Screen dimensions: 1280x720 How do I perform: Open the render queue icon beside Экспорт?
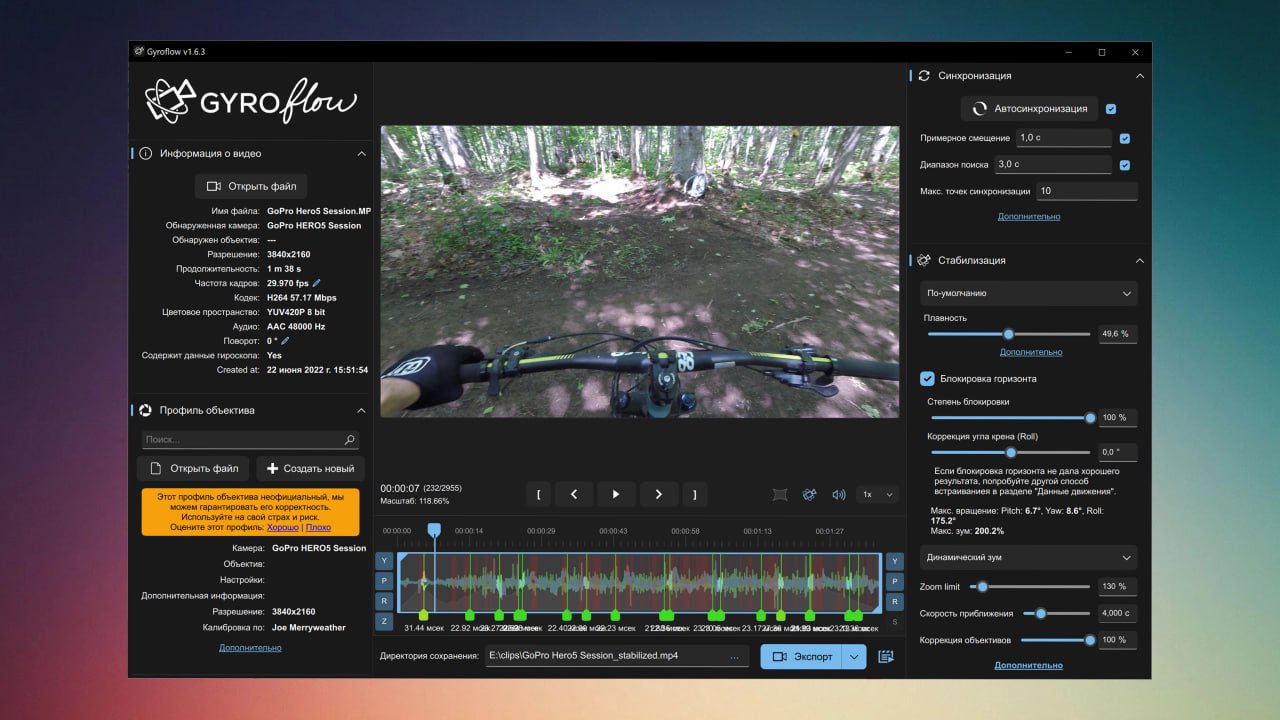(885, 656)
